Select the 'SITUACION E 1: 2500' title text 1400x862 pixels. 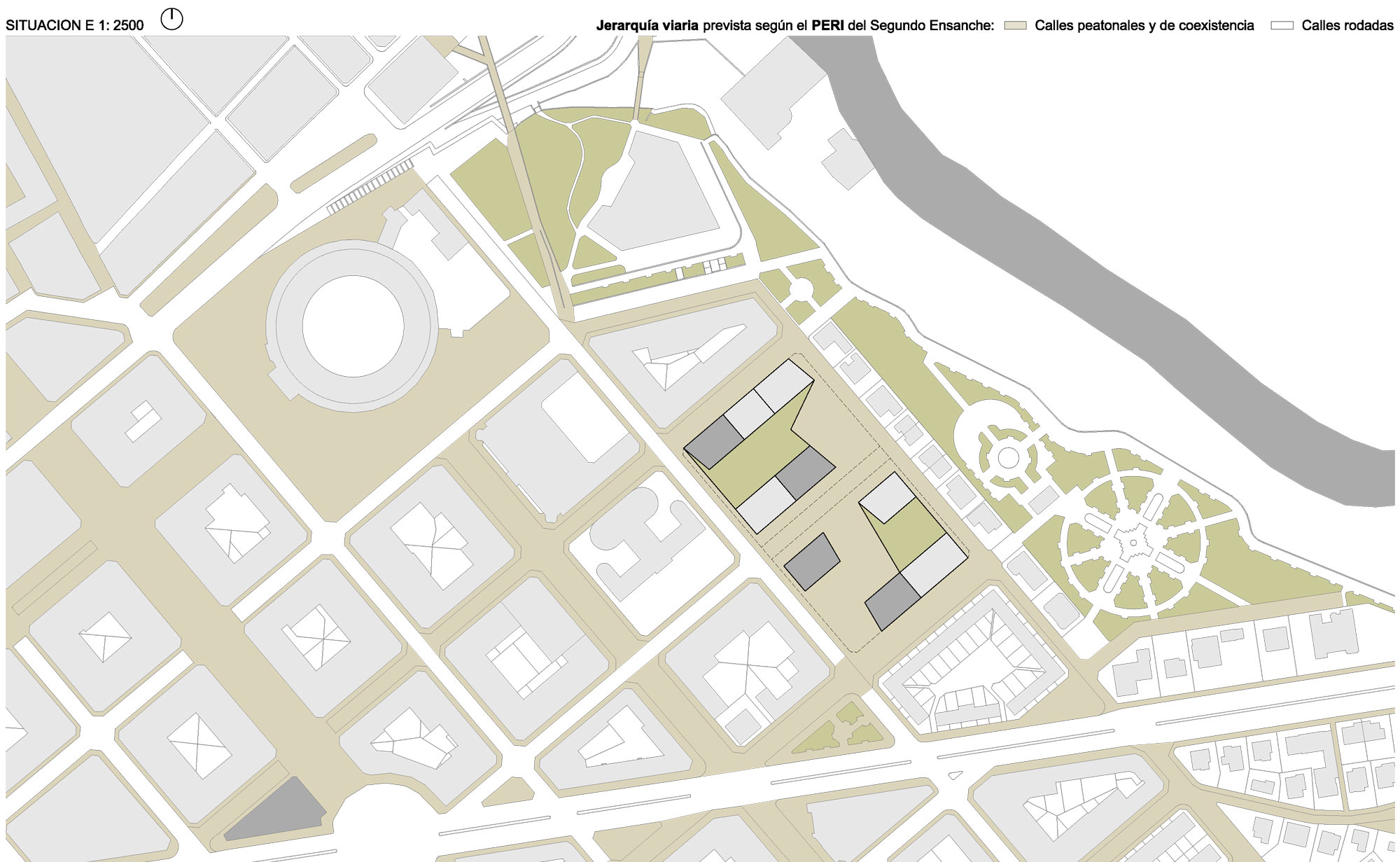pyautogui.click(x=75, y=26)
